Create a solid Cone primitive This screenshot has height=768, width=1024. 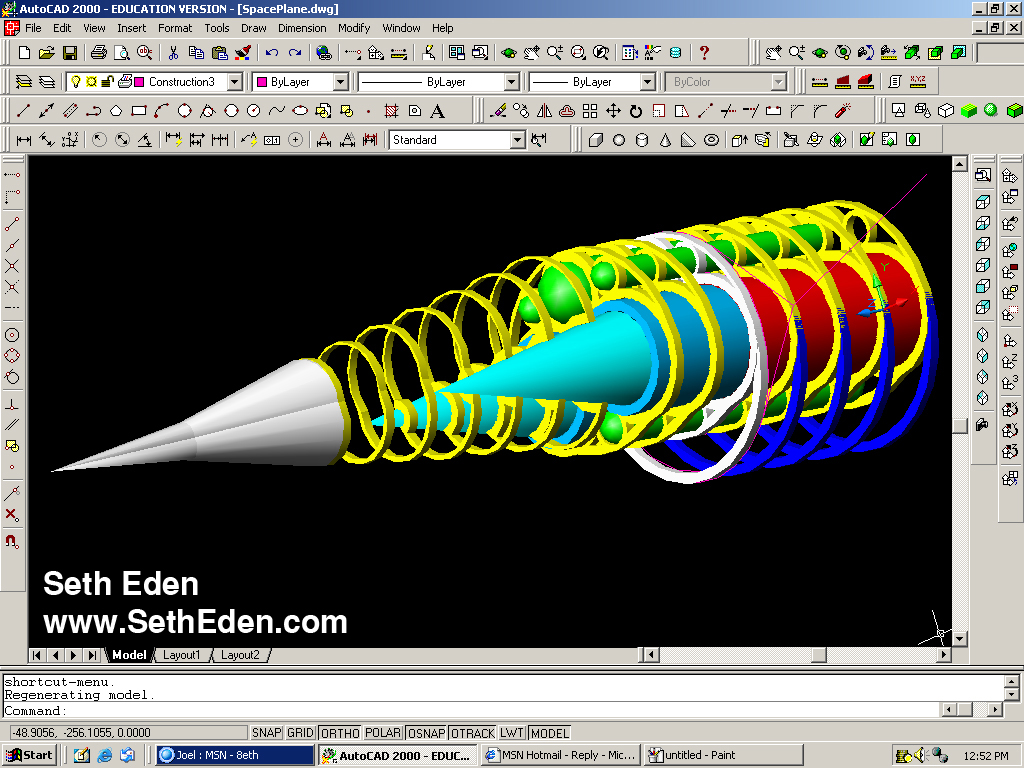[665, 141]
